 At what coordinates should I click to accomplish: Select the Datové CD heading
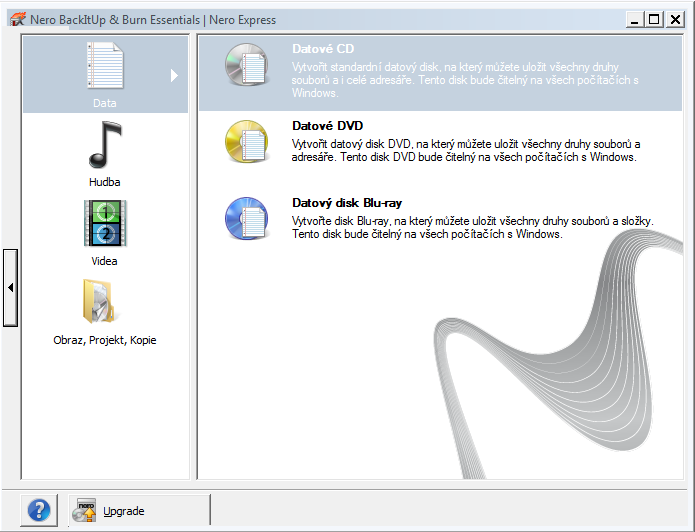pos(323,49)
